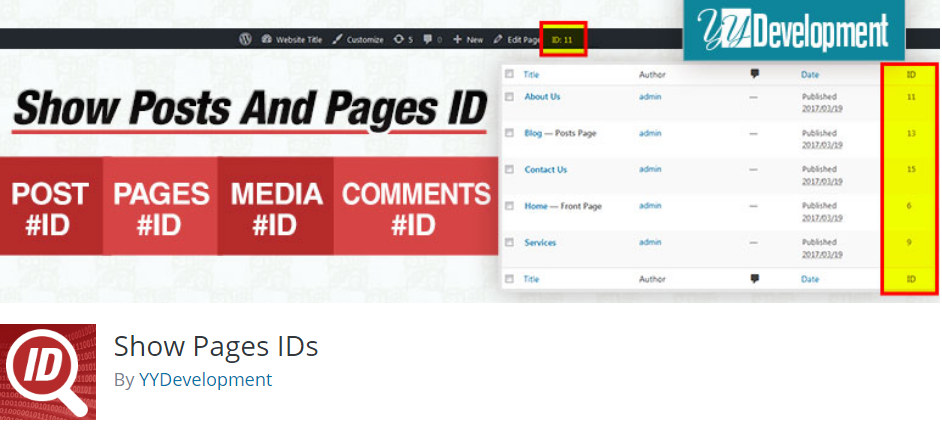
Task: Open Customize in admin bar
Action: (x=357, y=40)
